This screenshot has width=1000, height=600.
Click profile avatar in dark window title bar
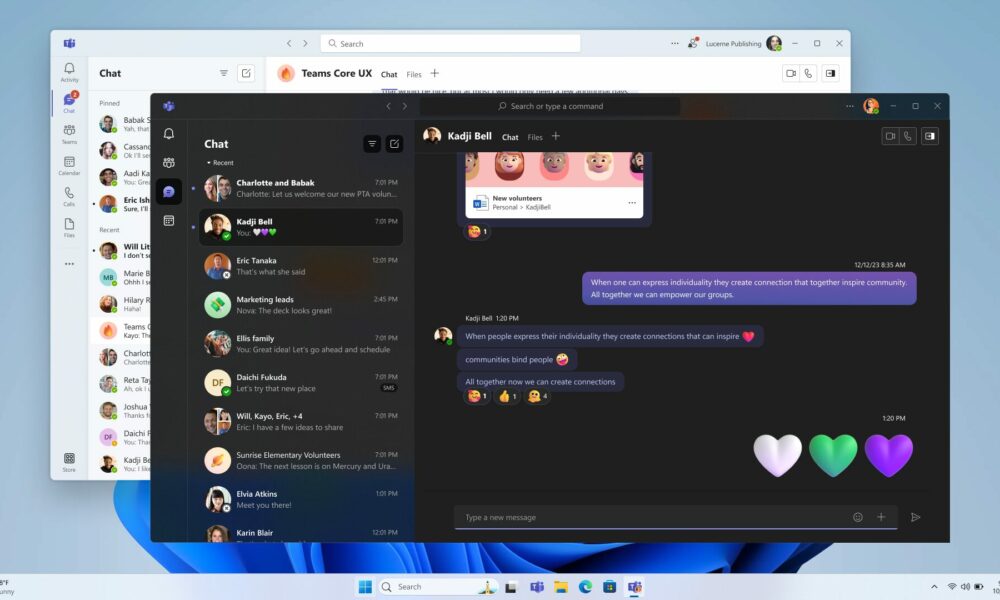click(871, 106)
